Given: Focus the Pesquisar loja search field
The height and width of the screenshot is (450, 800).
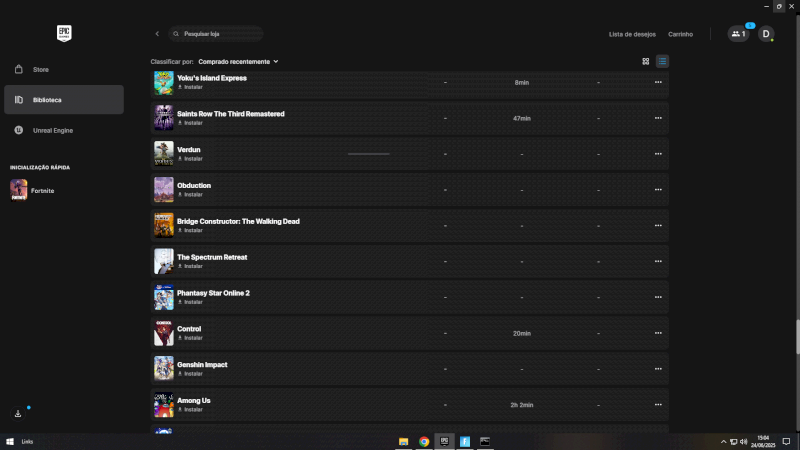Looking at the screenshot, I should (x=216, y=34).
